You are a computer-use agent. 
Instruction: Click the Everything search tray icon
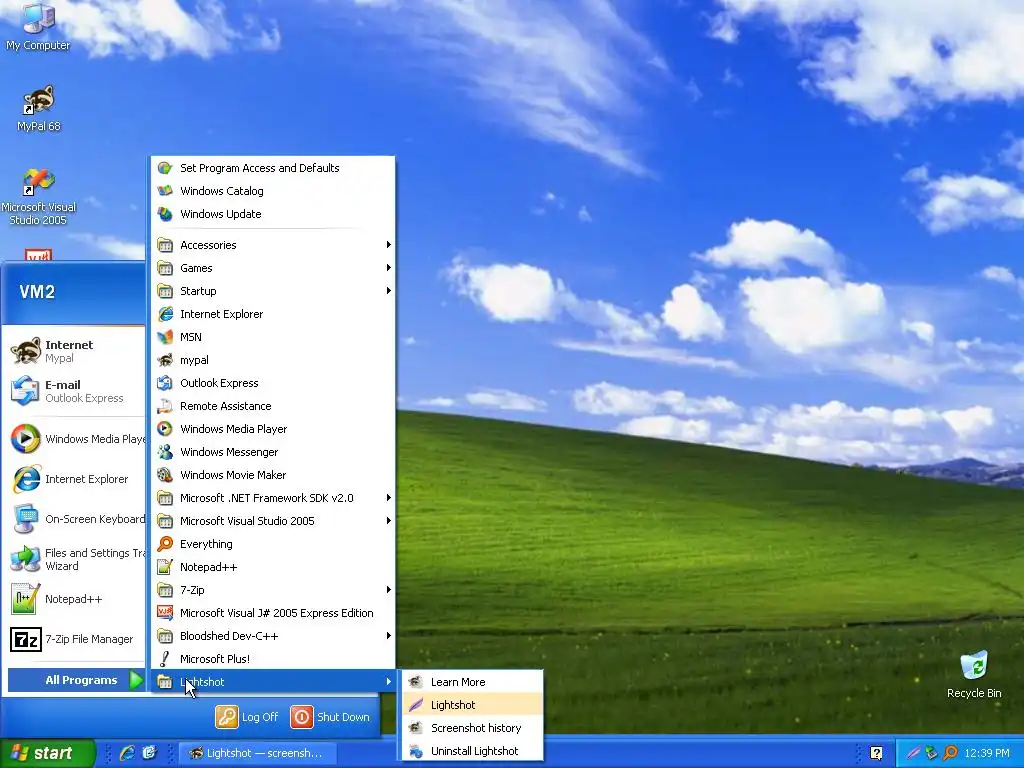pos(950,753)
